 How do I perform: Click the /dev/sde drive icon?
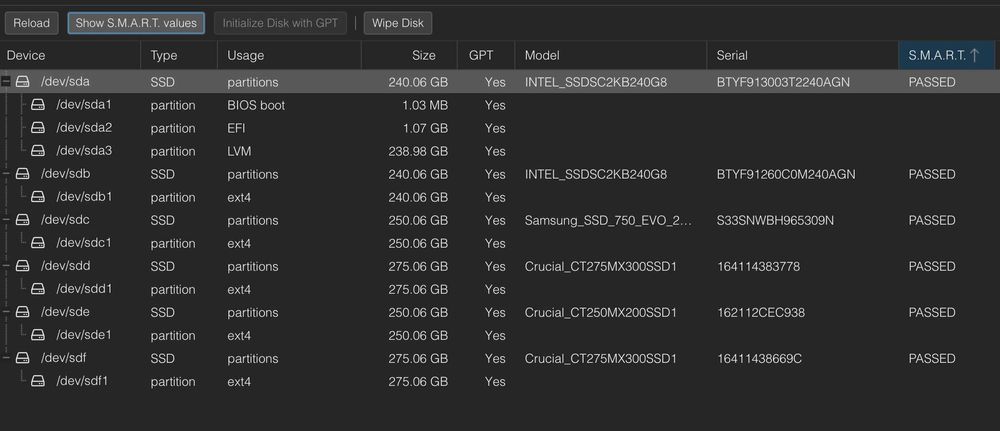click(x=23, y=312)
